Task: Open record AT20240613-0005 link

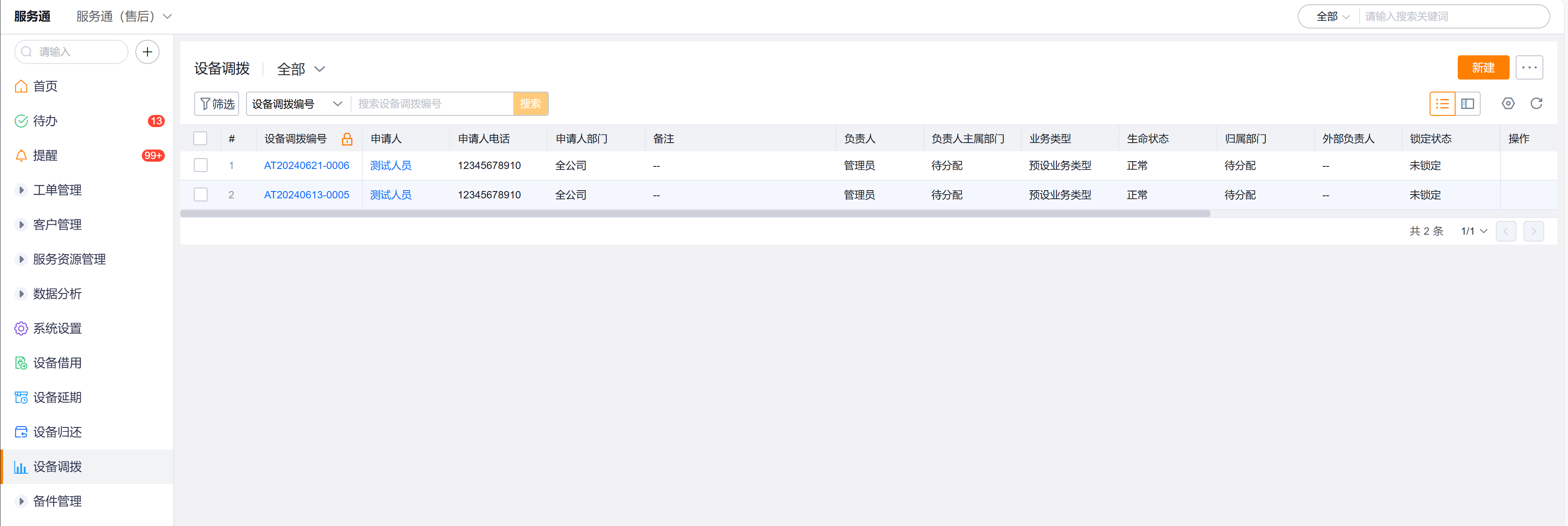Action: [306, 195]
